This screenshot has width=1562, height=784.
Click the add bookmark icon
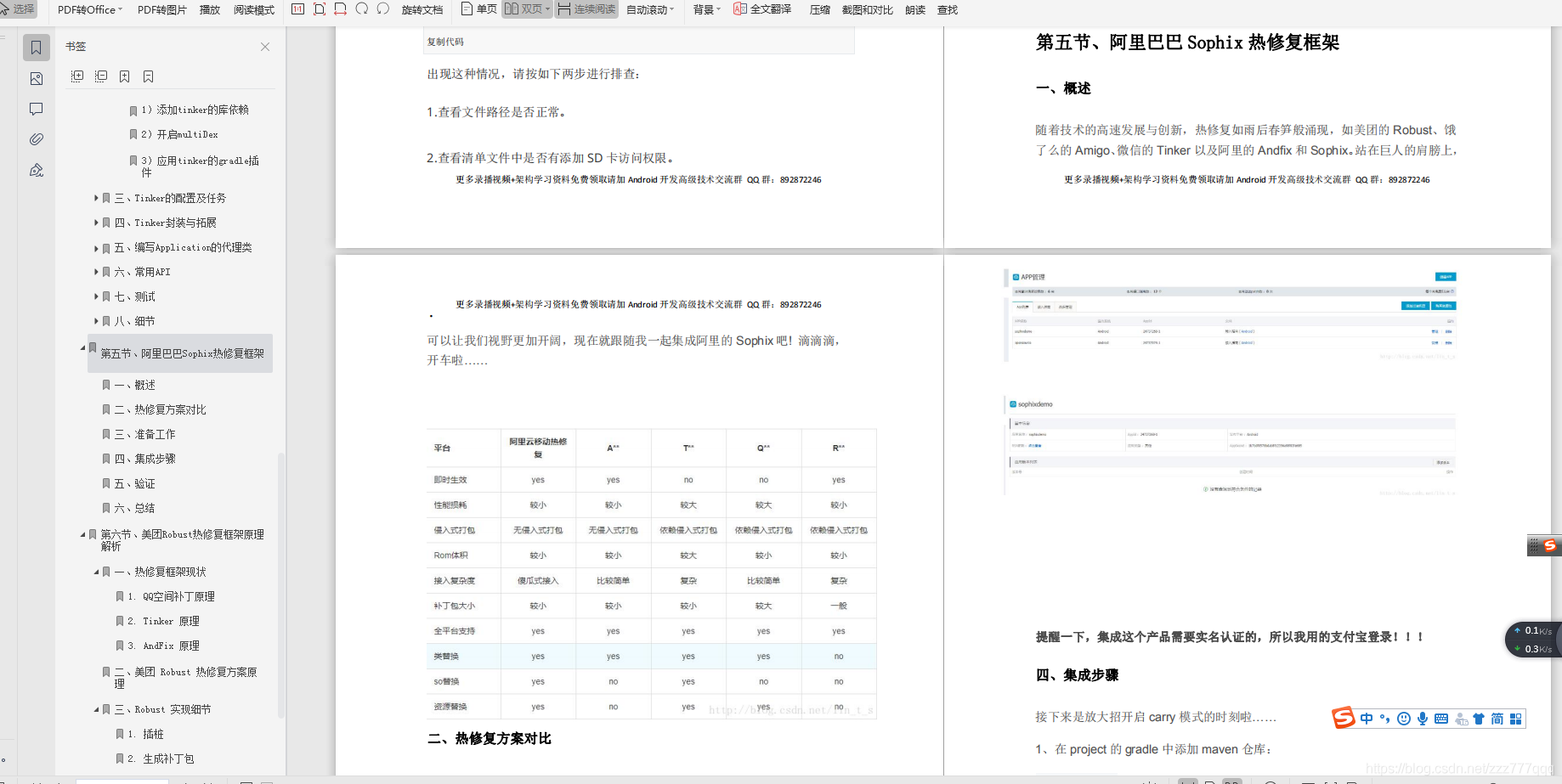[x=125, y=76]
